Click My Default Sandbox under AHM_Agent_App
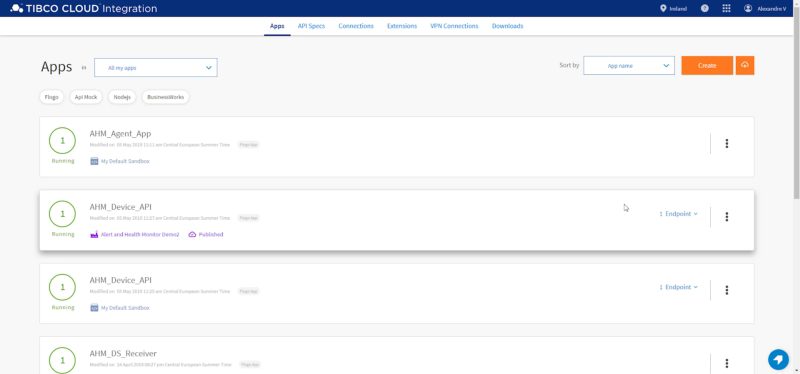This screenshot has width=800, height=374. [x=125, y=161]
